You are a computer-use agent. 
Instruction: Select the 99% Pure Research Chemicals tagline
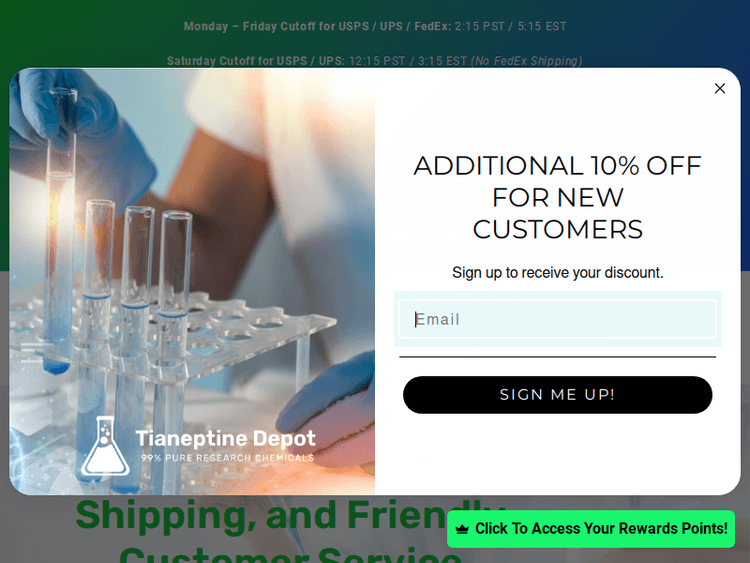click(228, 458)
